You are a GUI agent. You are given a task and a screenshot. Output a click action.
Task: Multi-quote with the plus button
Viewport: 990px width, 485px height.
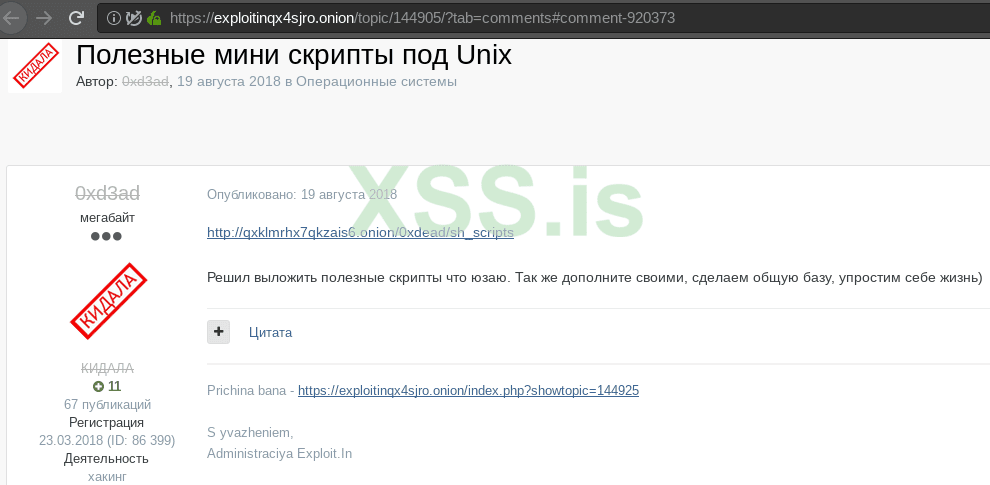pyautogui.click(x=218, y=332)
